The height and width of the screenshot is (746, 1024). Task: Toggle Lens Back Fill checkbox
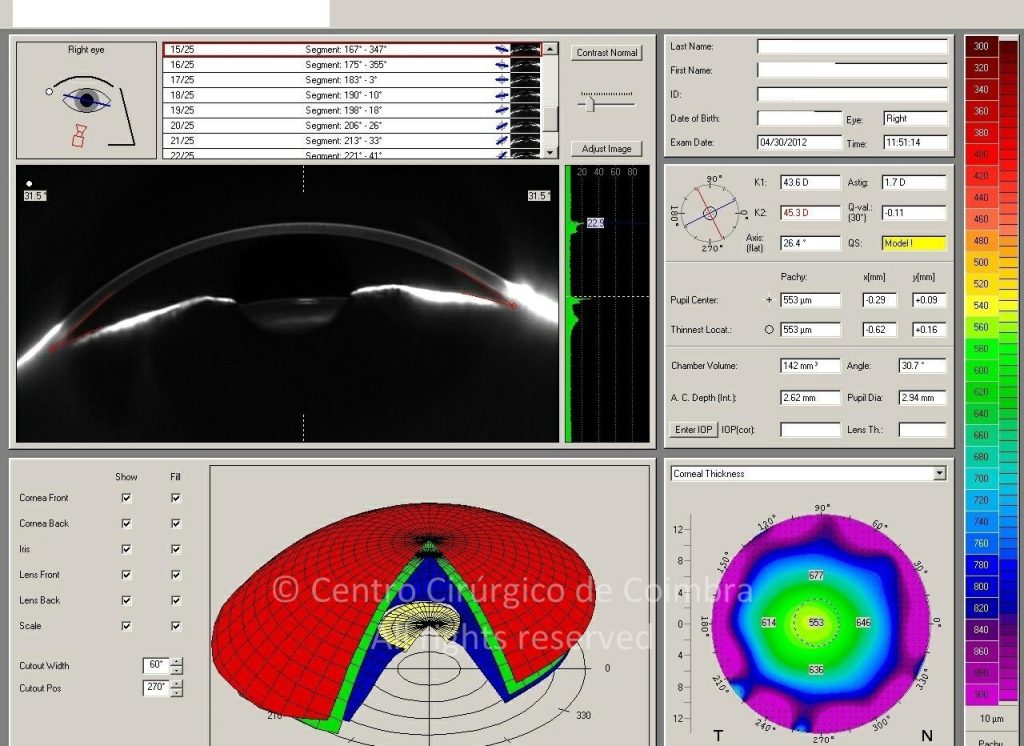tap(176, 600)
